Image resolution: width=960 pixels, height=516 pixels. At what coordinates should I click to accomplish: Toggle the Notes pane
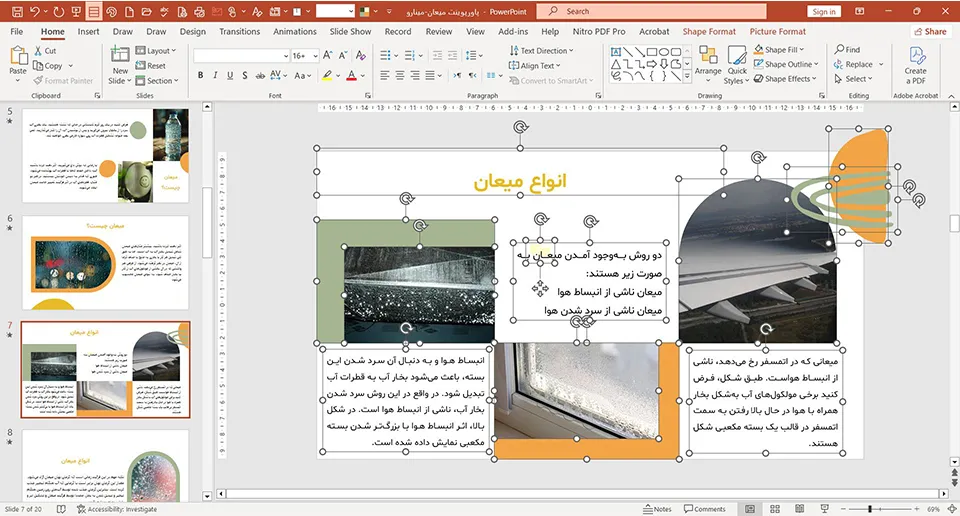pyautogui.click(x=657, y=509)
